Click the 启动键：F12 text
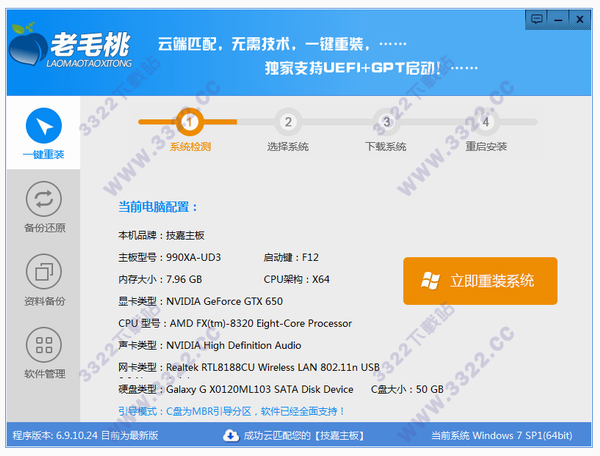Viewport: 600px width, 456px height. tap(291, 257)
